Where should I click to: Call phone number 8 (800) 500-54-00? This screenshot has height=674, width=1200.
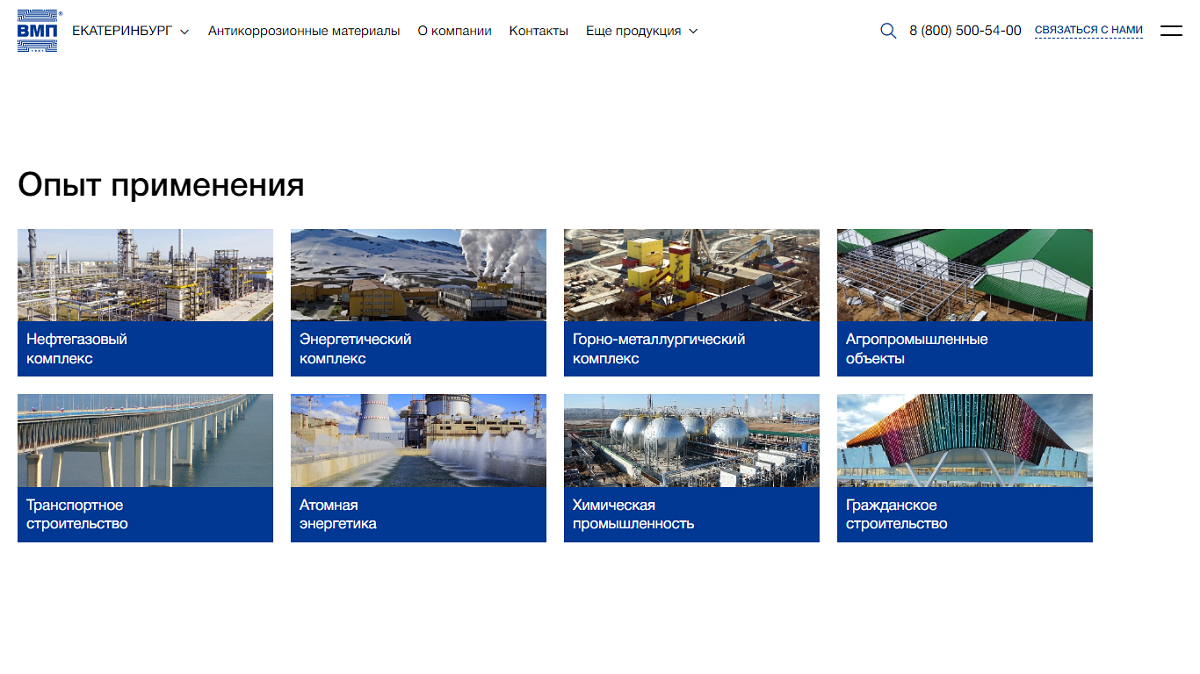pos(965,31)
